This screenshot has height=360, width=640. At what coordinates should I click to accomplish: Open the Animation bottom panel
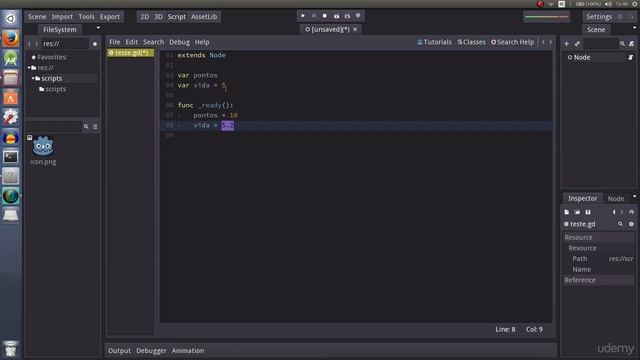[x=188, y=351]
